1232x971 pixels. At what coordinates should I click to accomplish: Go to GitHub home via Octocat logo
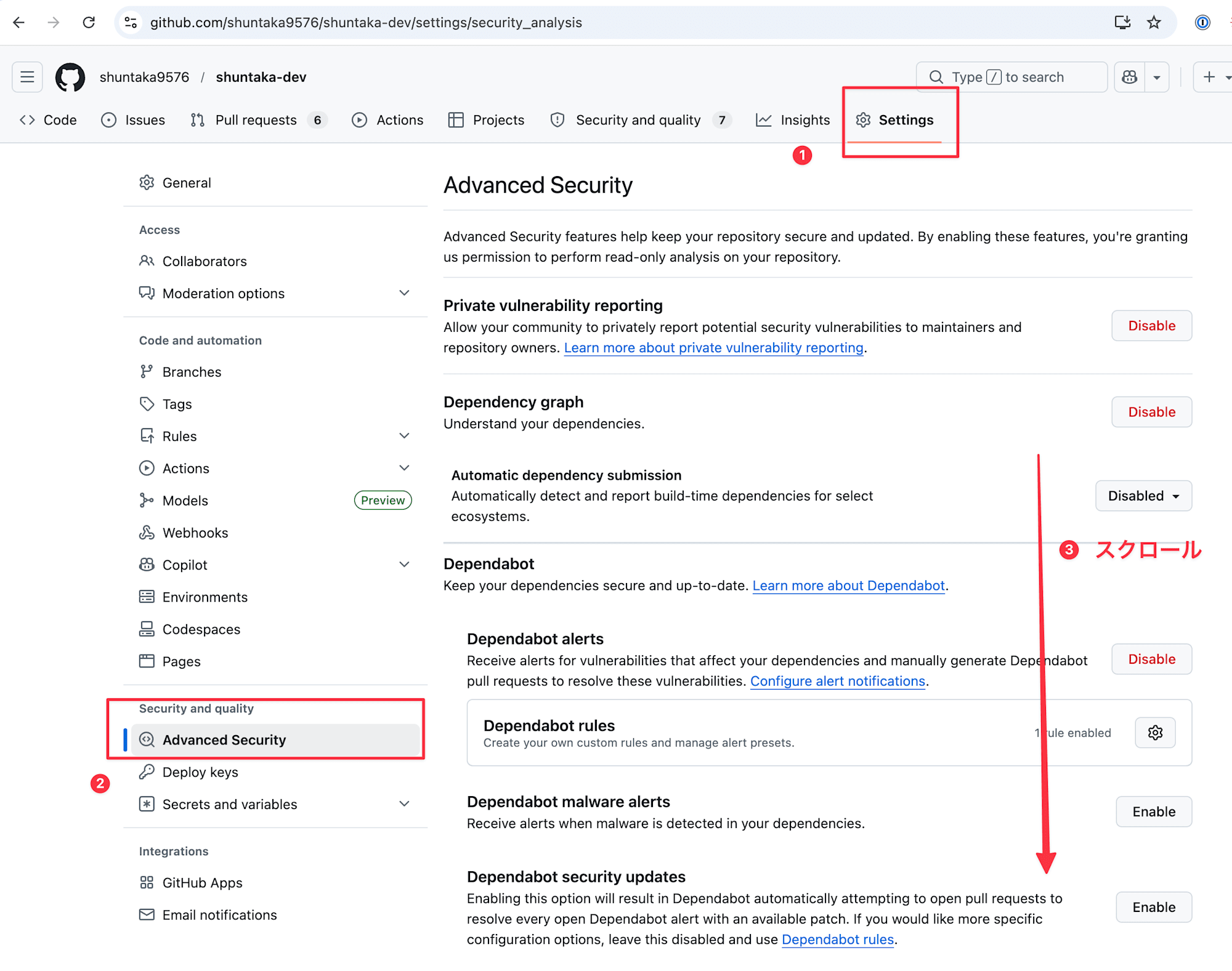(x=70, y=77)
